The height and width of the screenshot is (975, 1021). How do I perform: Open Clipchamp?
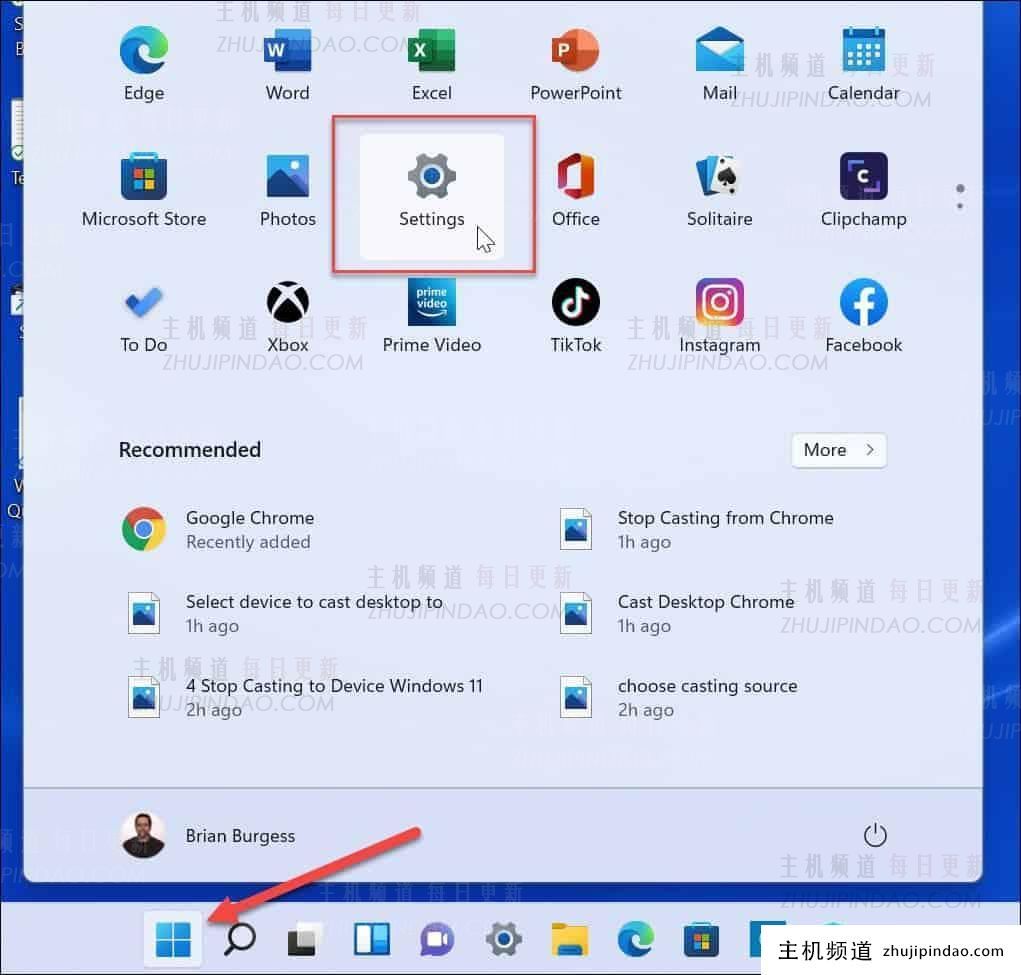(x=863, y=186)
